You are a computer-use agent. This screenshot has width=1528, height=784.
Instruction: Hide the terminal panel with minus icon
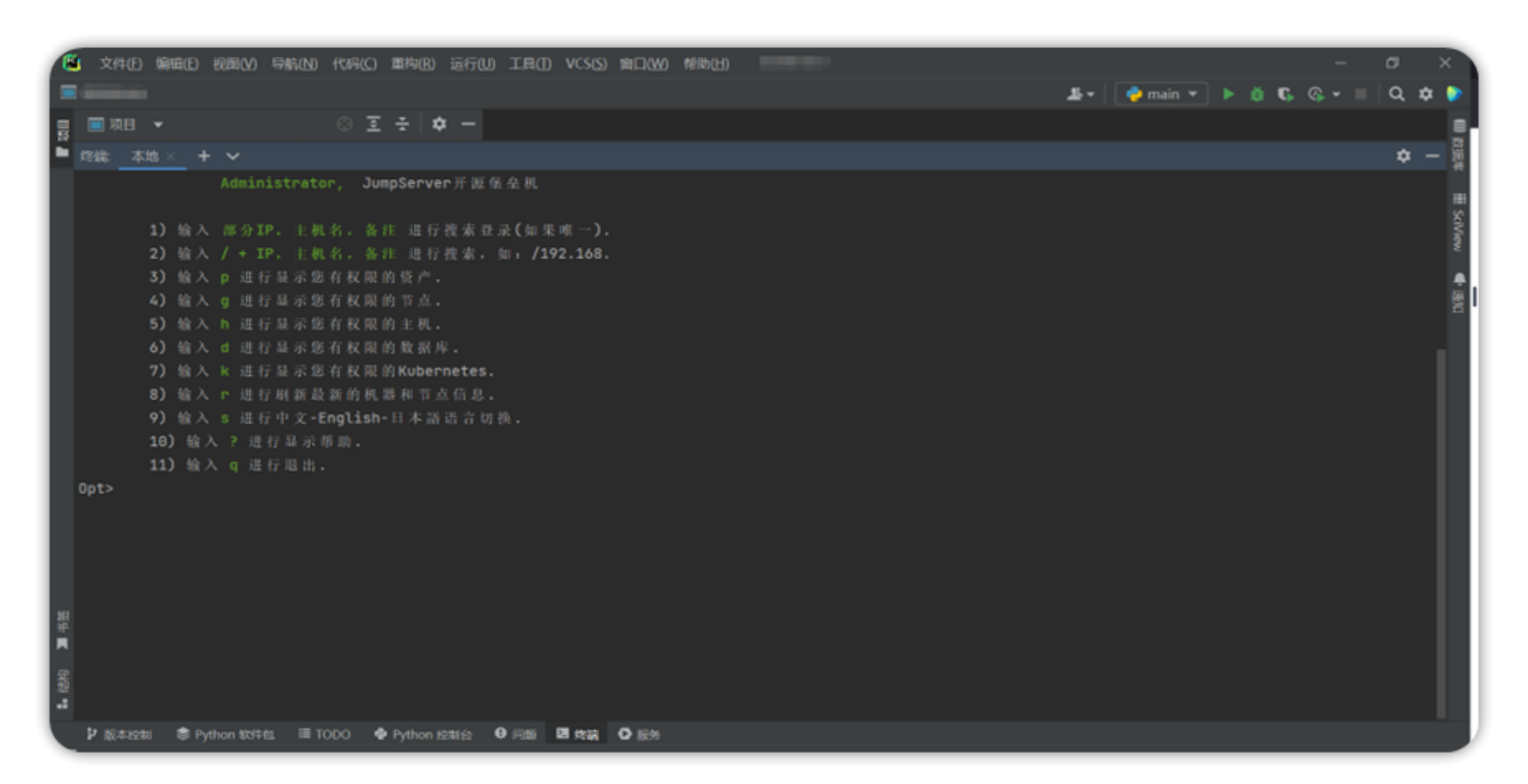click(1432, 156)
